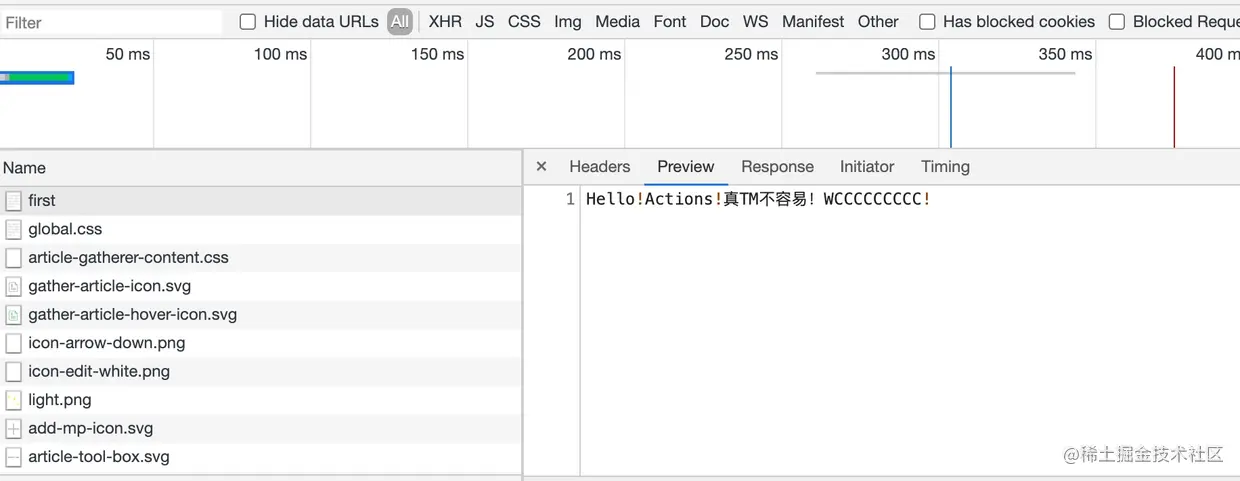Filter requests by XHR

point(445,22)
